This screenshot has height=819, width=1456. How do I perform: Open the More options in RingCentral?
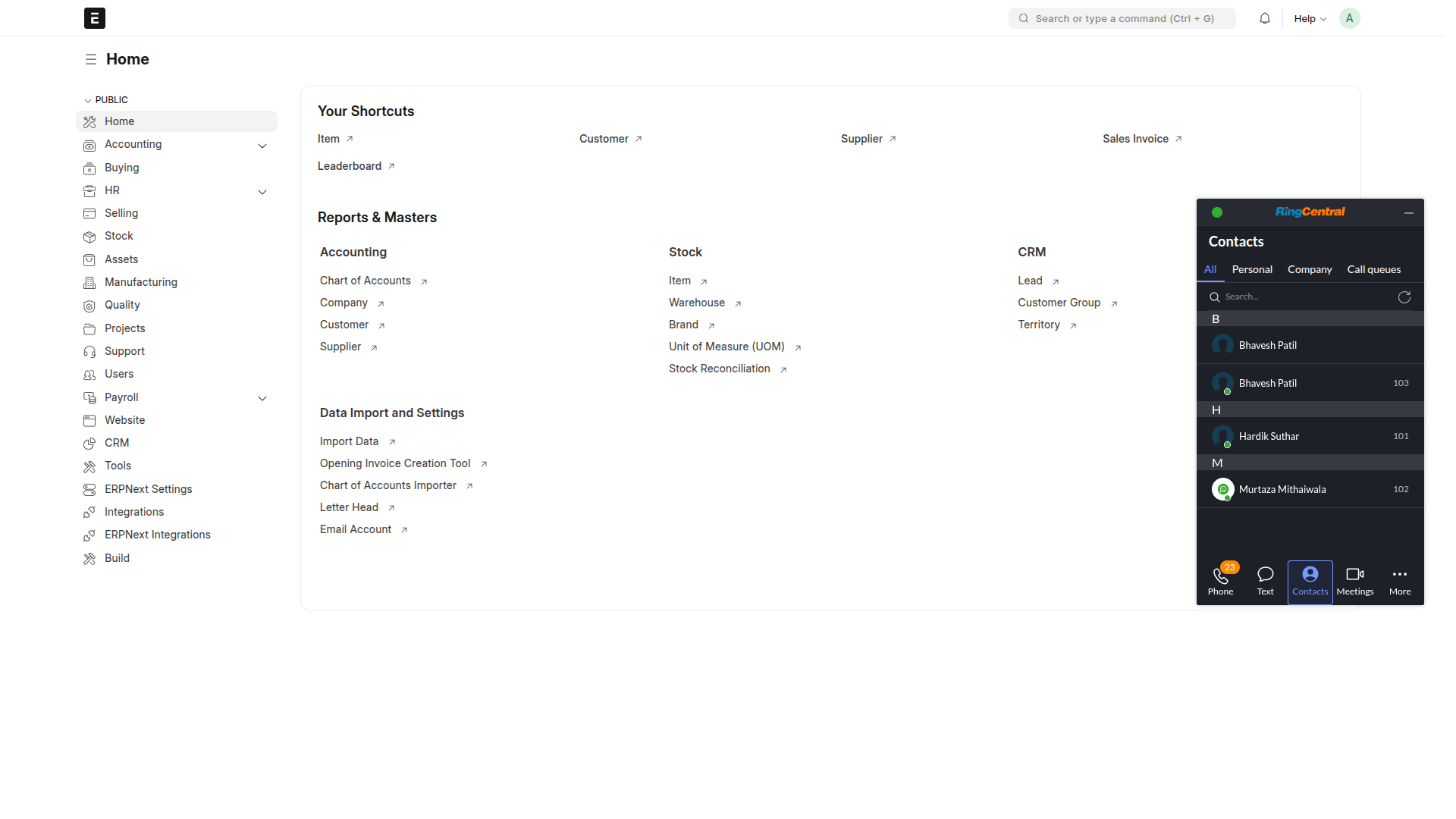pyautogui.click(x=1399, y=580)
